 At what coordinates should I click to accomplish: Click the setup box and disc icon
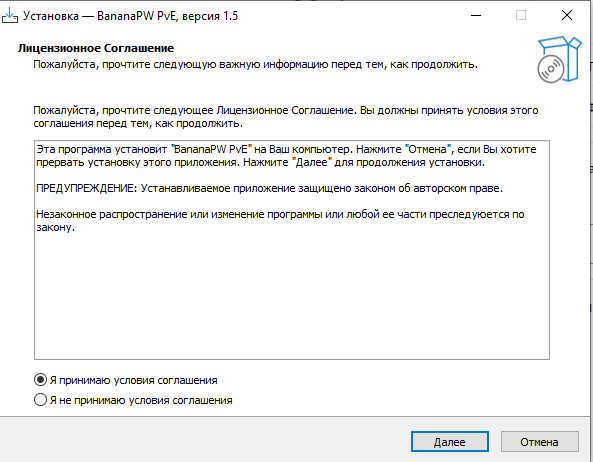pos(559,59)
